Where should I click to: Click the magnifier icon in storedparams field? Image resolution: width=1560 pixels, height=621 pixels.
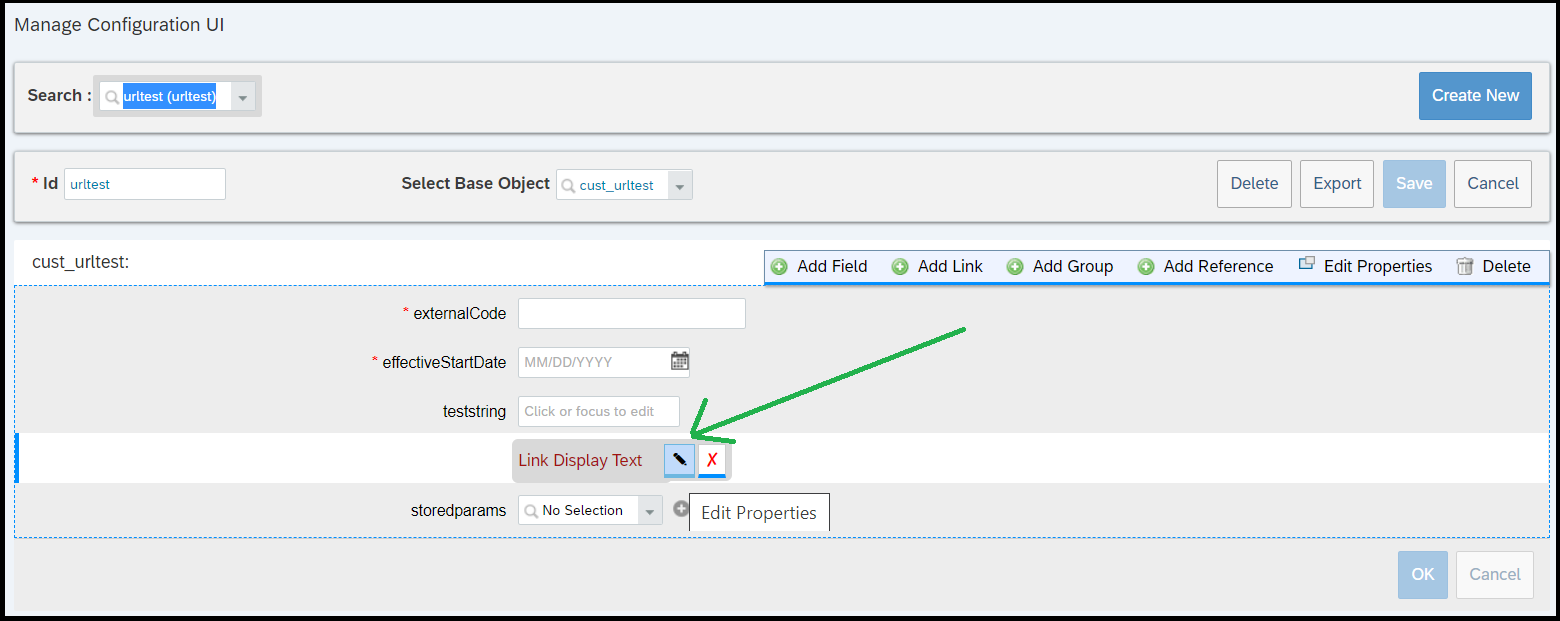point(531,511)
